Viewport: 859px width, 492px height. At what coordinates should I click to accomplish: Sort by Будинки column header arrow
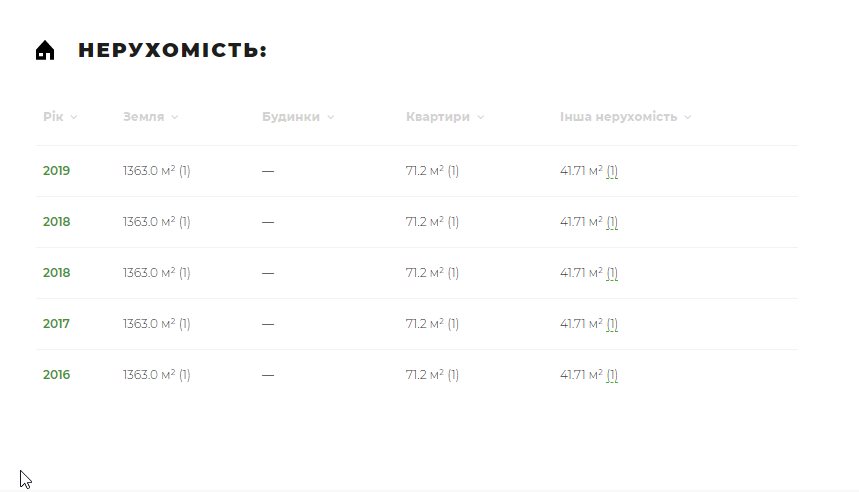point(330,117)
